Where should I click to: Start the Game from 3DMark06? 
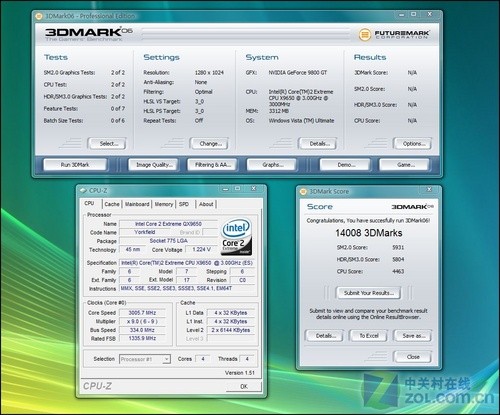404,165
